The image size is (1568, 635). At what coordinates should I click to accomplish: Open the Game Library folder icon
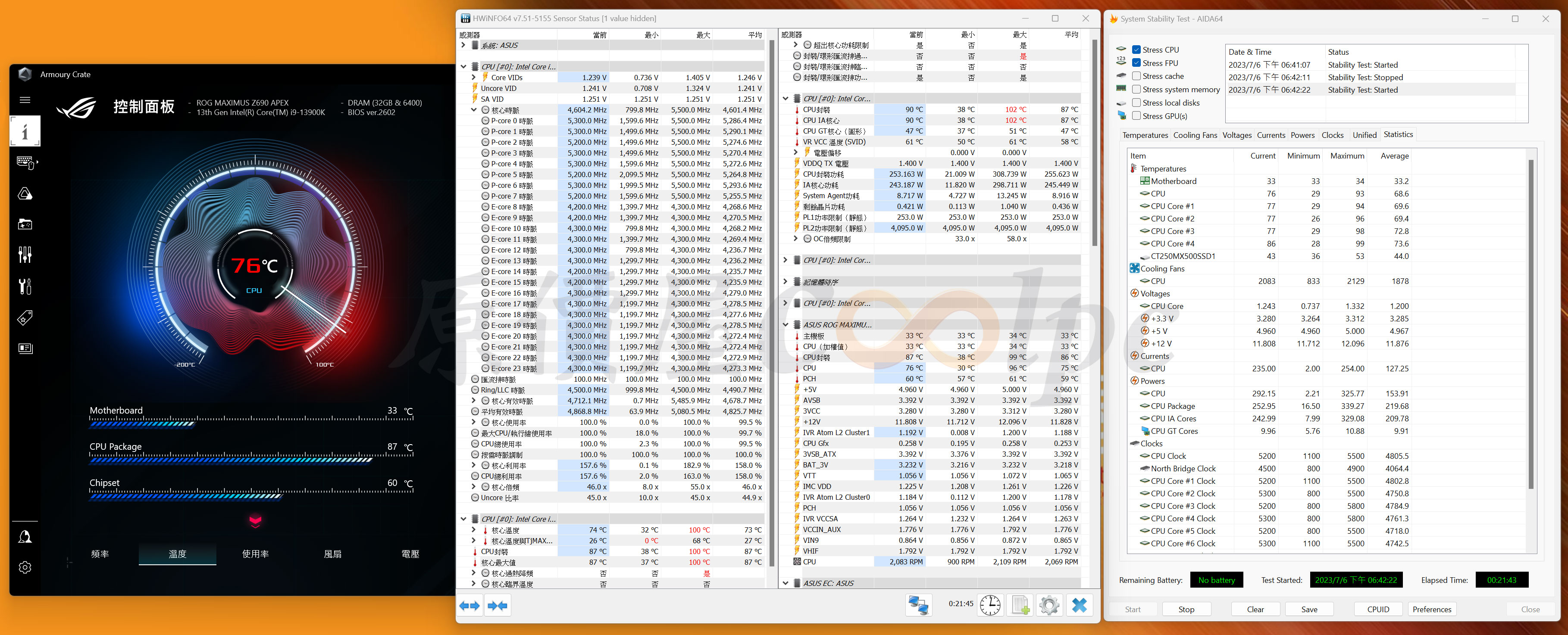[x=25, y=224]
